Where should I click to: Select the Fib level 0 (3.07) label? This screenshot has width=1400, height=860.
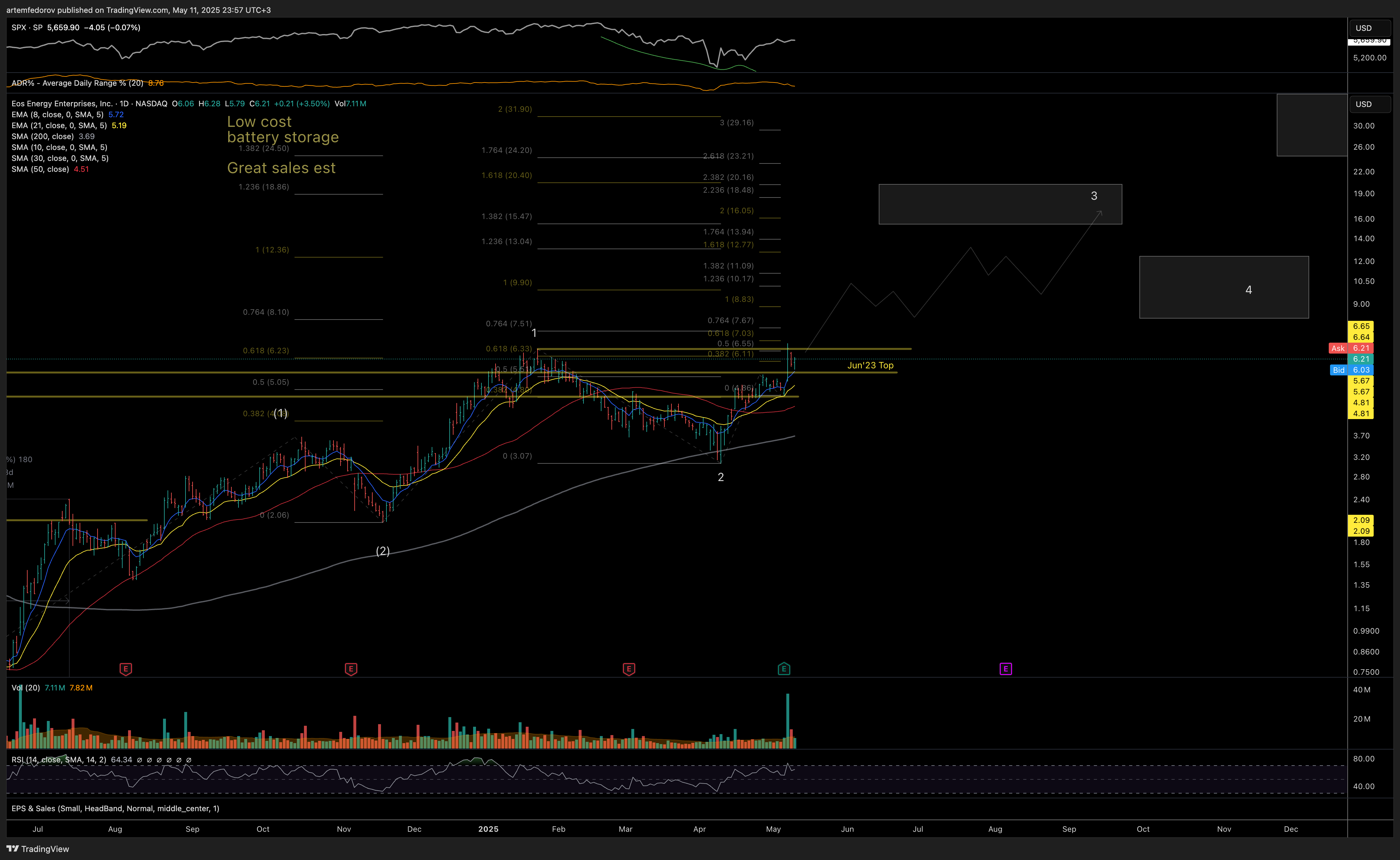click(x=517, y=456)
